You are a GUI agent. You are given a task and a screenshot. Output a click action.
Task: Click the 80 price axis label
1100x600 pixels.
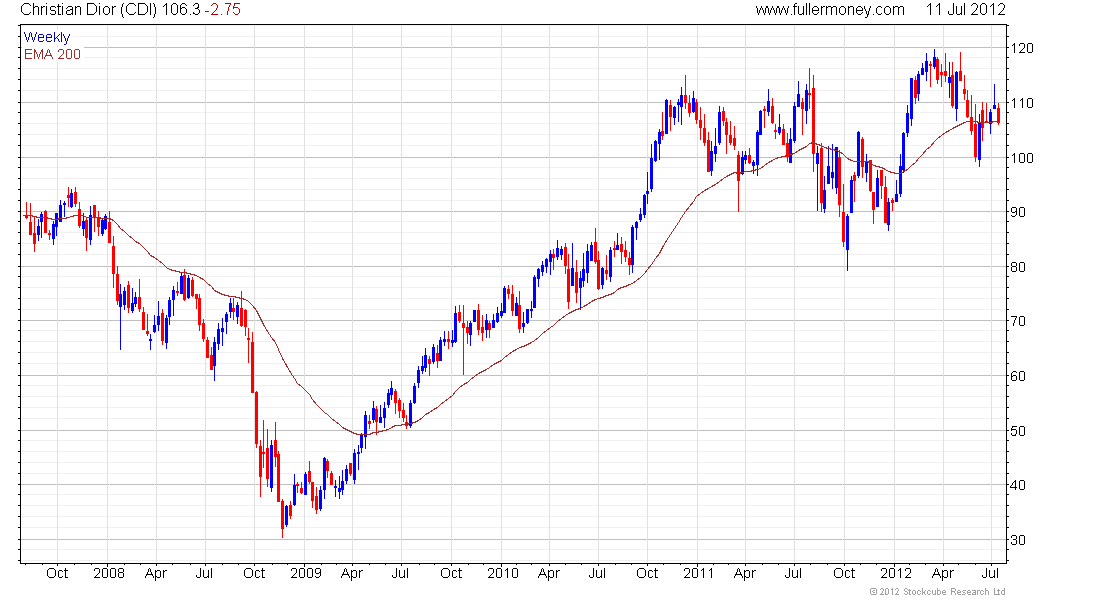pos(1018,267)
